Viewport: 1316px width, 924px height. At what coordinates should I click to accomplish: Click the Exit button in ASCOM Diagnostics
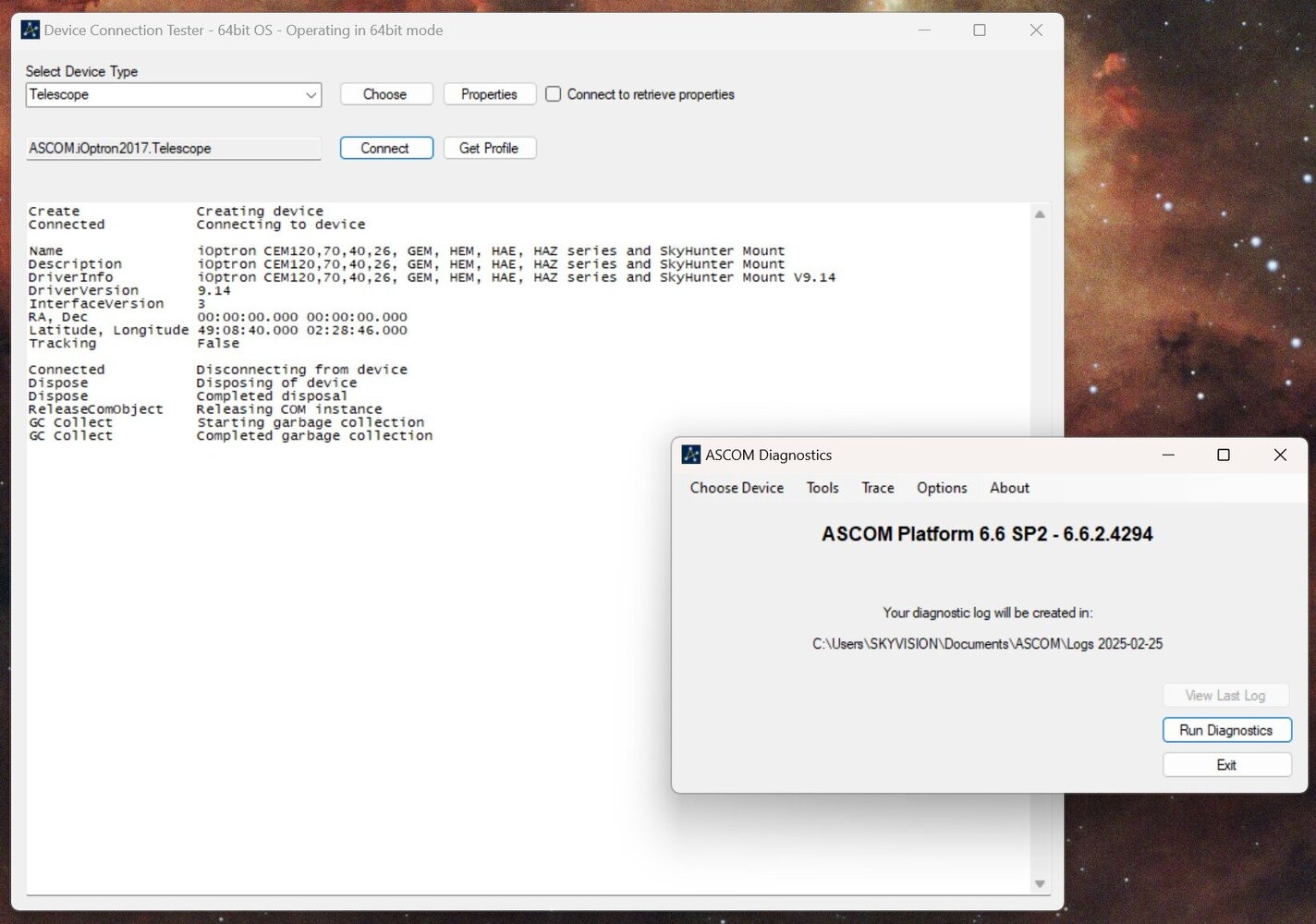click(x=1226, y=765)
